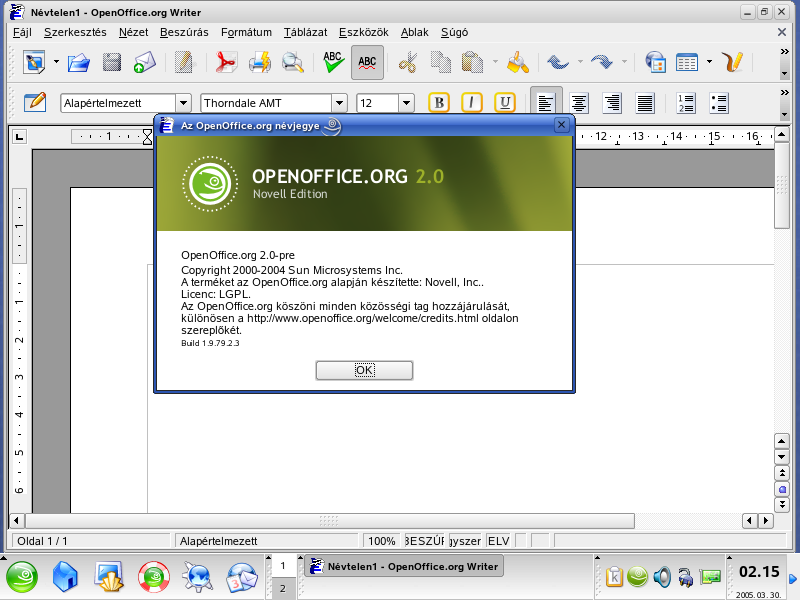Enable Align Right
The height and width of the screenshot is (600, 800).
coord(612,103)
